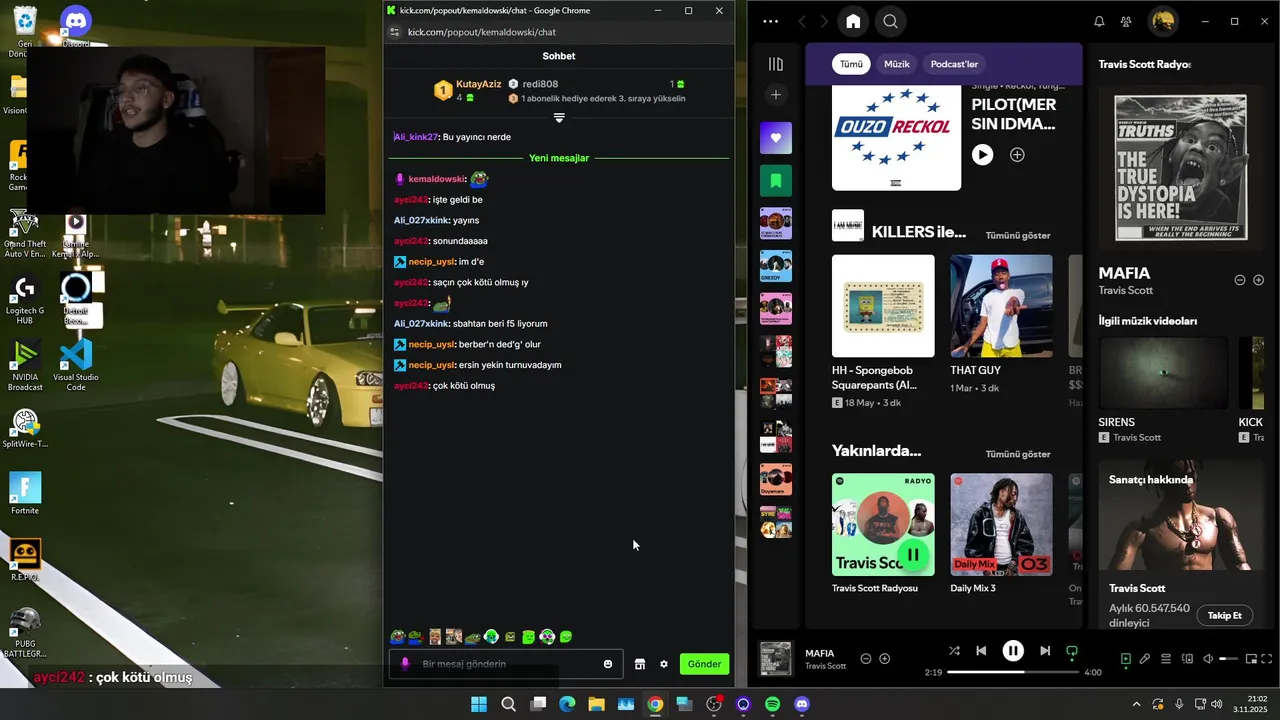Show all for Yakınlarda section

[1018, 454]
